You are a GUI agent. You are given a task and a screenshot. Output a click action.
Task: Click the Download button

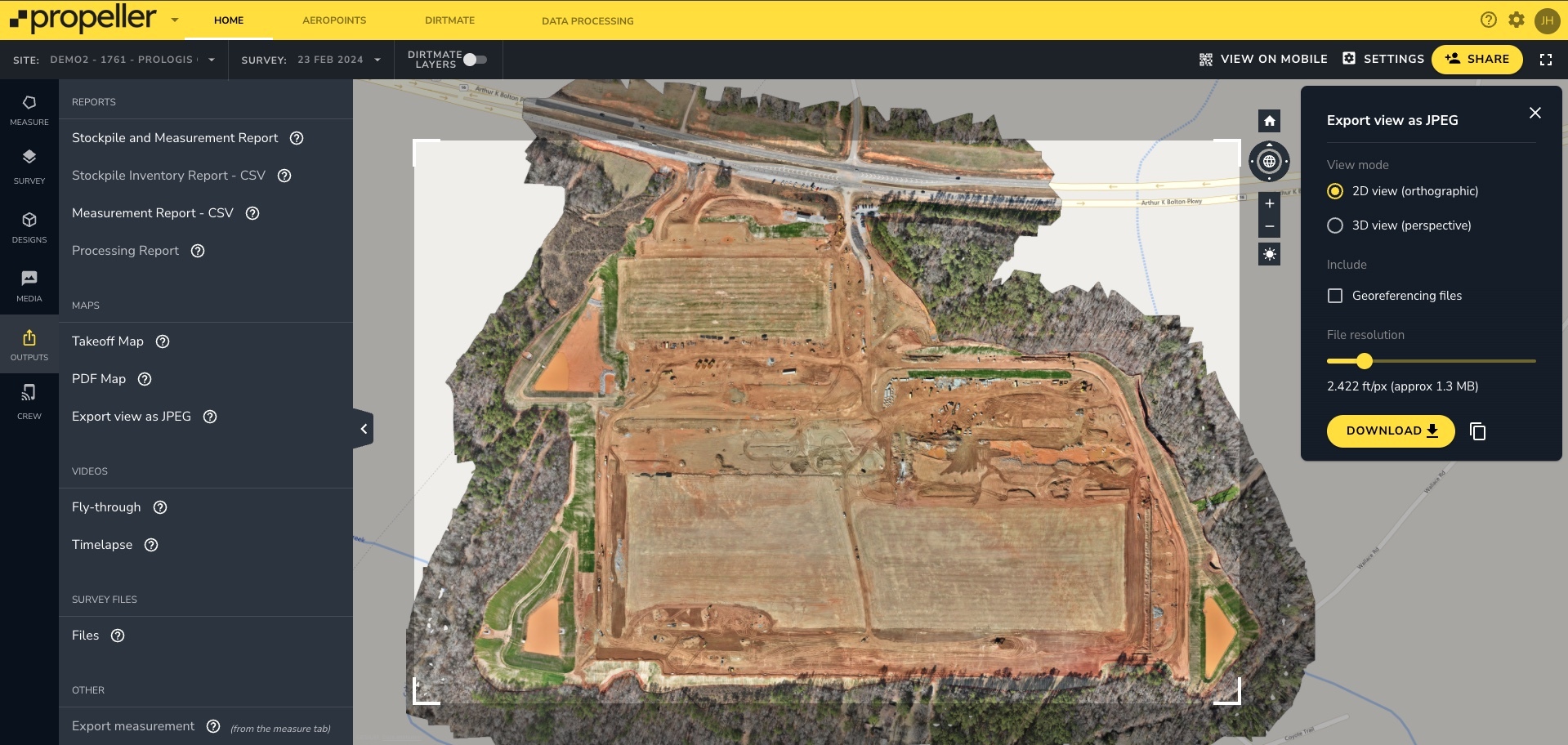tap(1389, 430)
